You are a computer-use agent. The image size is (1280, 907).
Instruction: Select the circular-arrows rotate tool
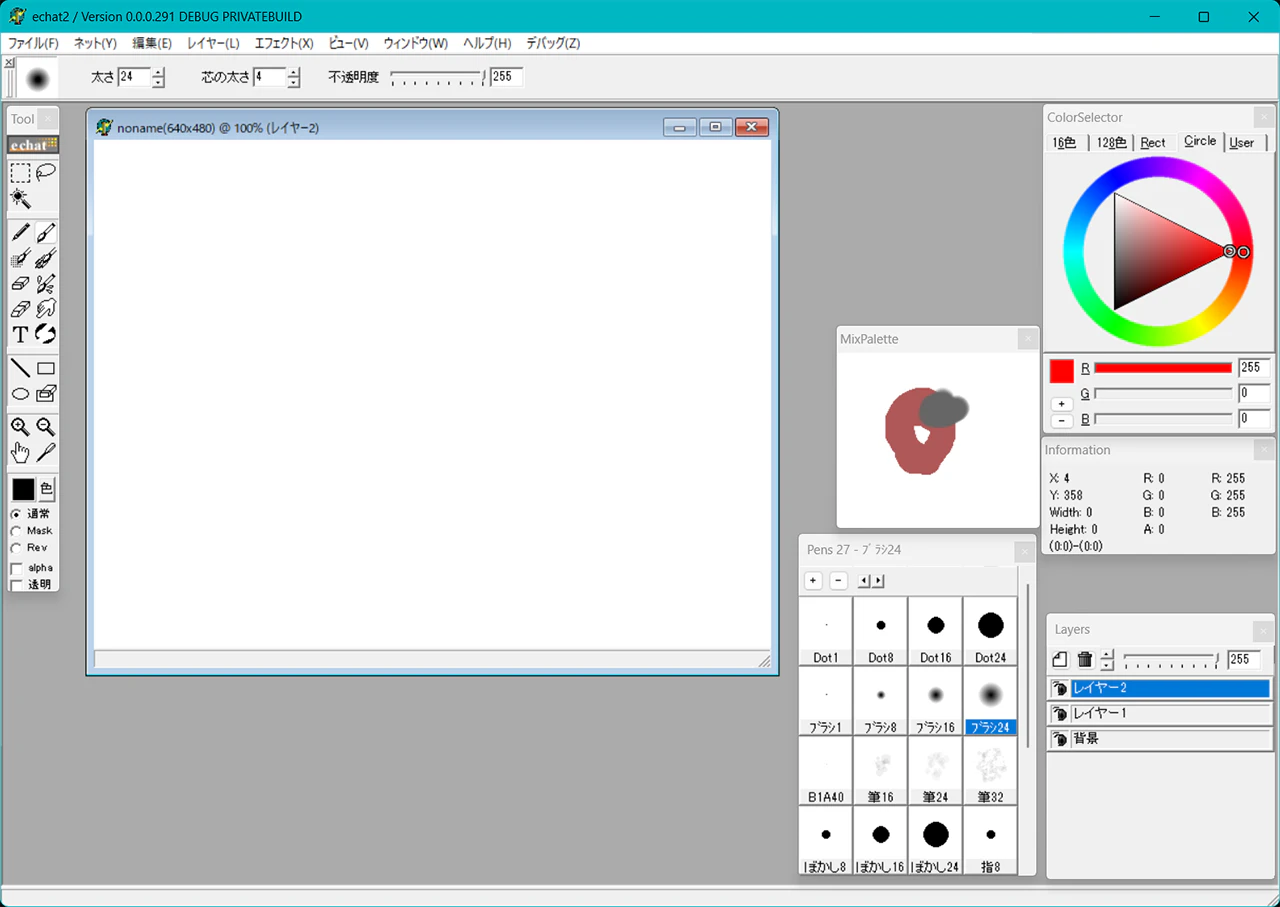(46, 334)
